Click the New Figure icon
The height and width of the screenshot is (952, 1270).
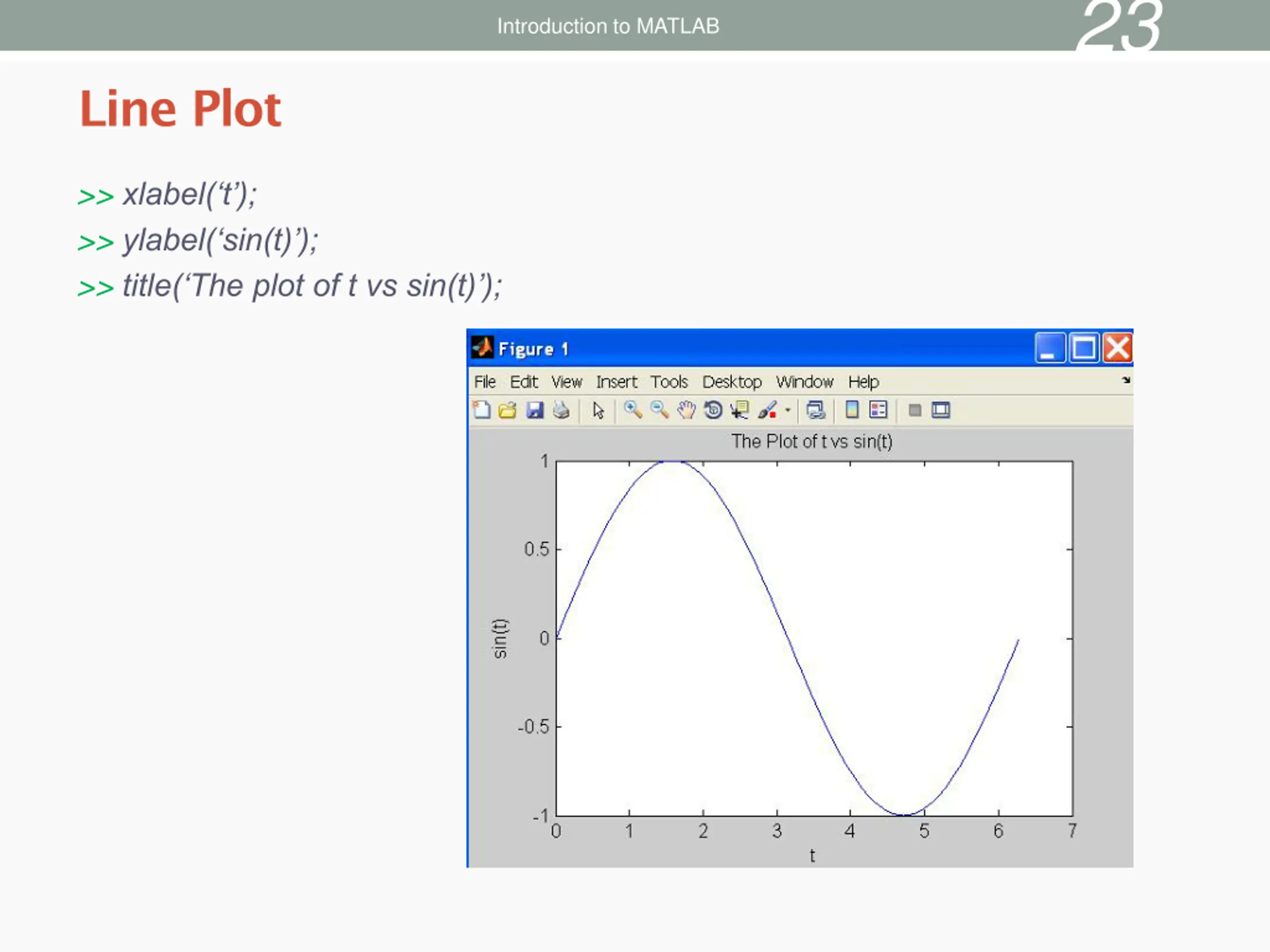click(x=481, y=410)
